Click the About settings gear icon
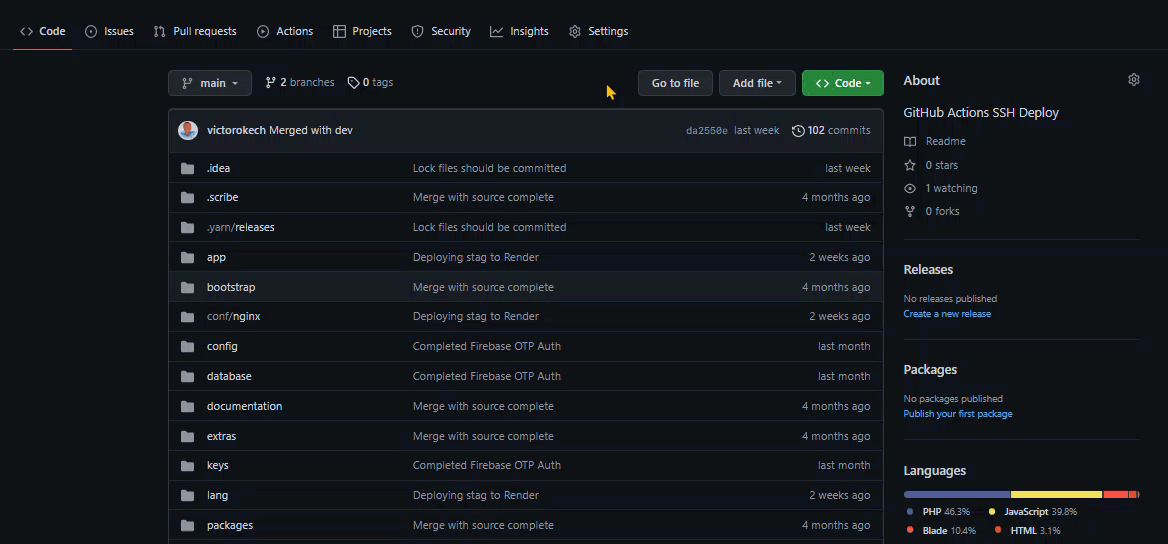 click(1134, 80)
